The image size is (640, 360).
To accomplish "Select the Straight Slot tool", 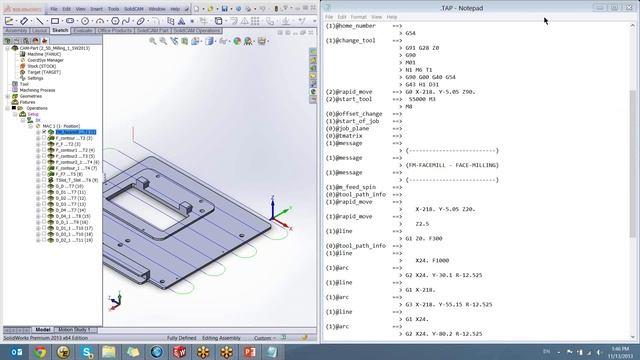I will [70, 21].
